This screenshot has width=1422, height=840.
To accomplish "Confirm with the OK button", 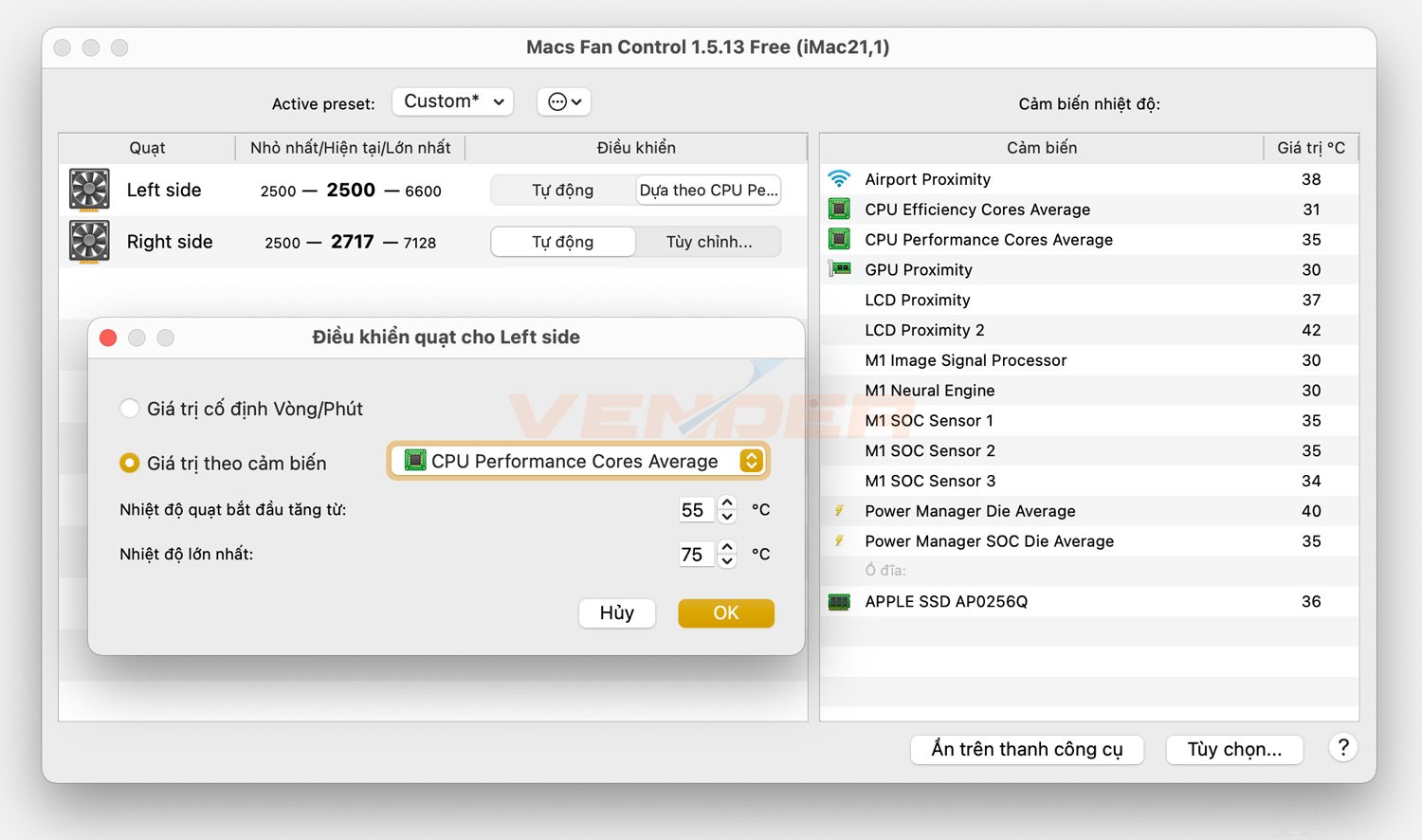I will pos(726,612).
